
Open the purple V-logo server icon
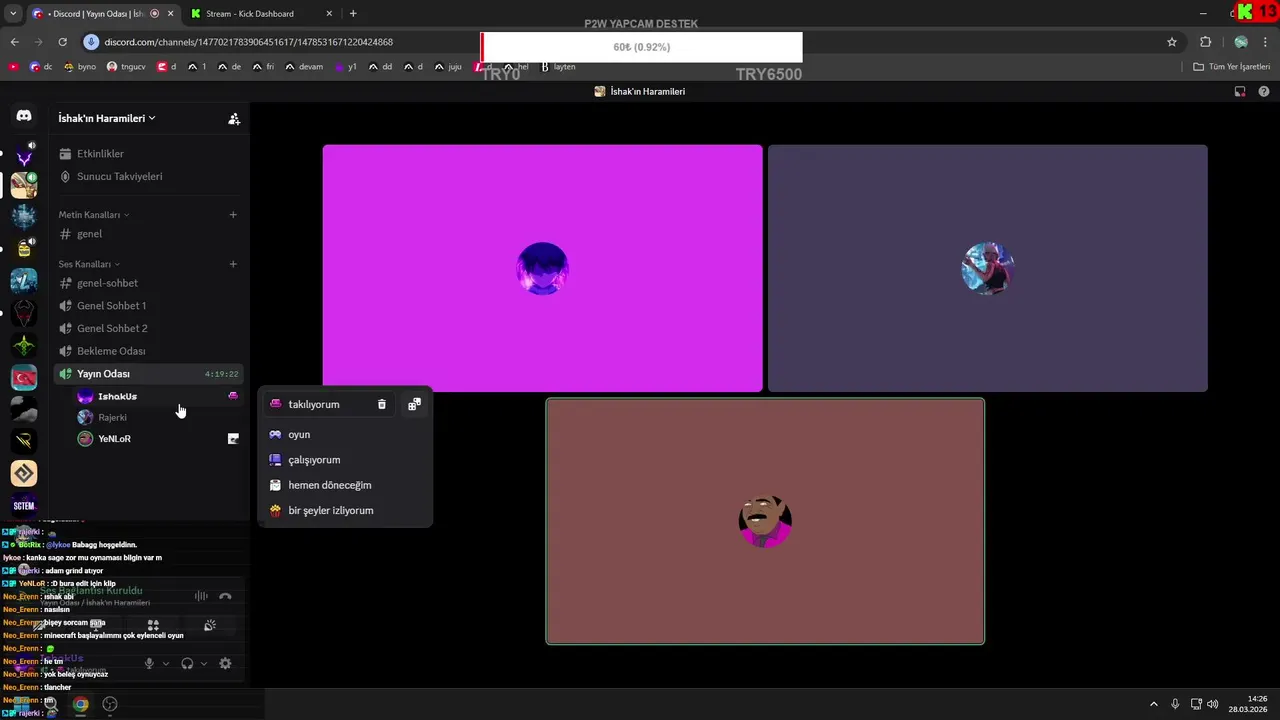(24, 155)
